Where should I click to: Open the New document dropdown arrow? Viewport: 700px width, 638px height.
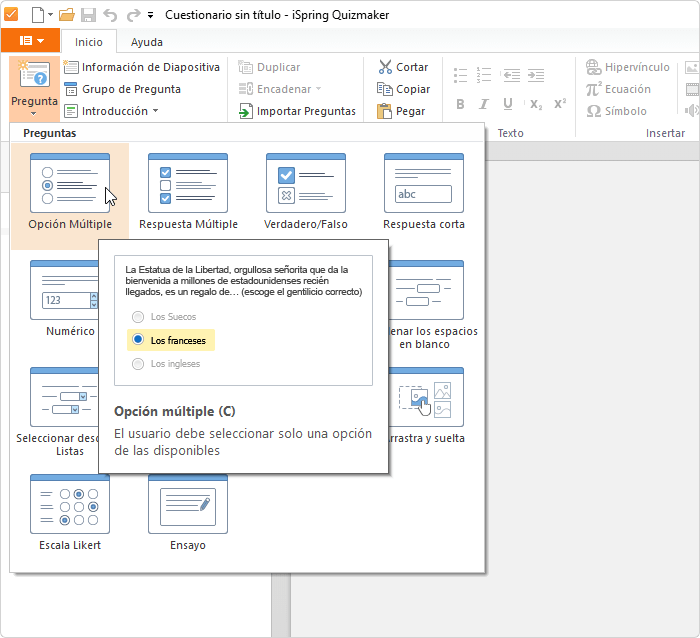[50, 15]
